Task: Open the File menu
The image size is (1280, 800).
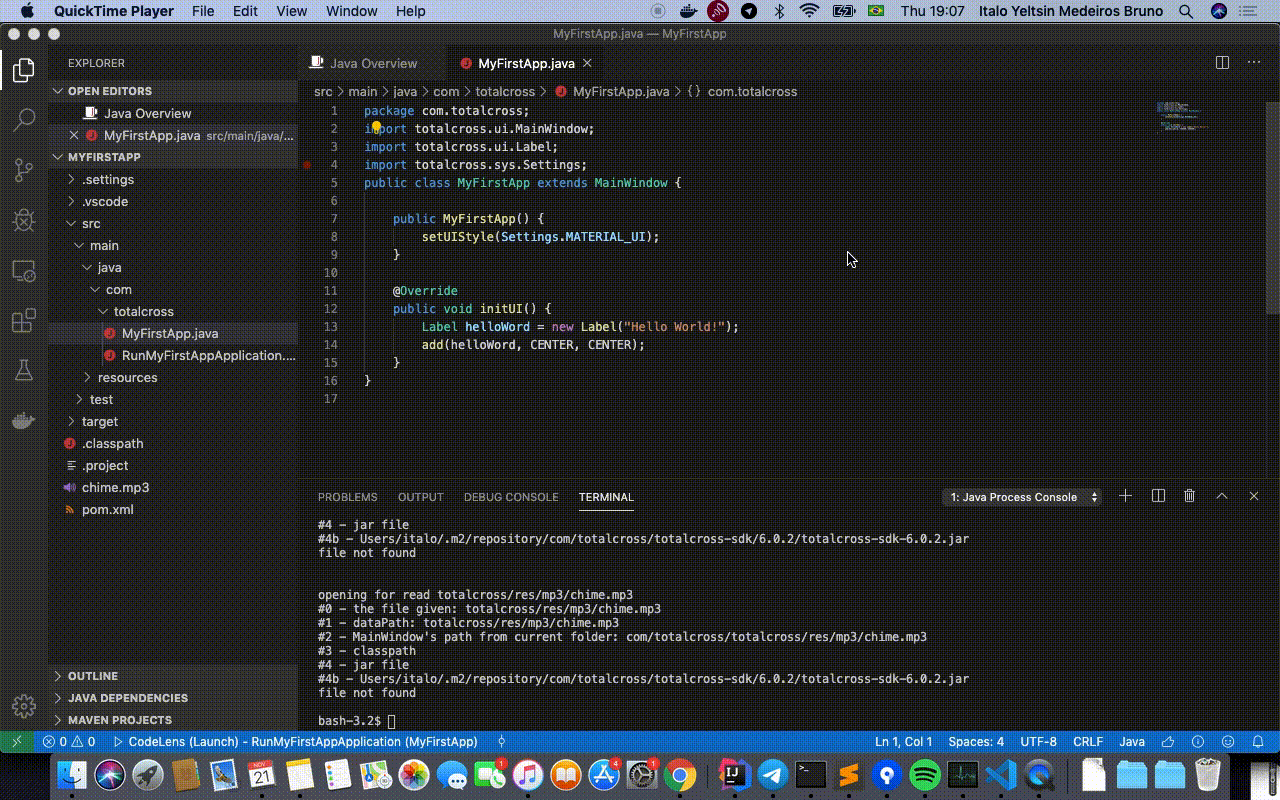Action: pos(203,11)
